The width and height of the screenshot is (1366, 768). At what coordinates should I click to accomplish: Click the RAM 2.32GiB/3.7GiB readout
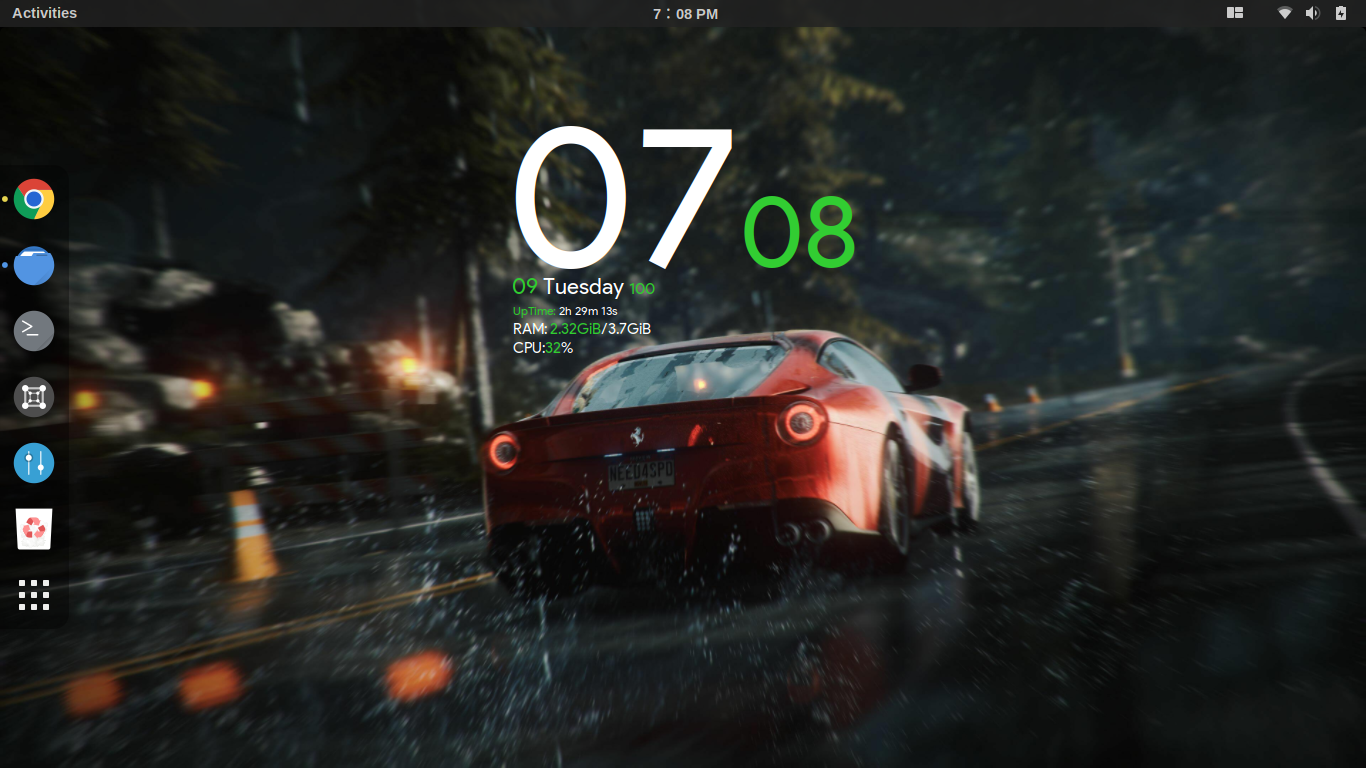pyautogui.click(x=582, y=329)
